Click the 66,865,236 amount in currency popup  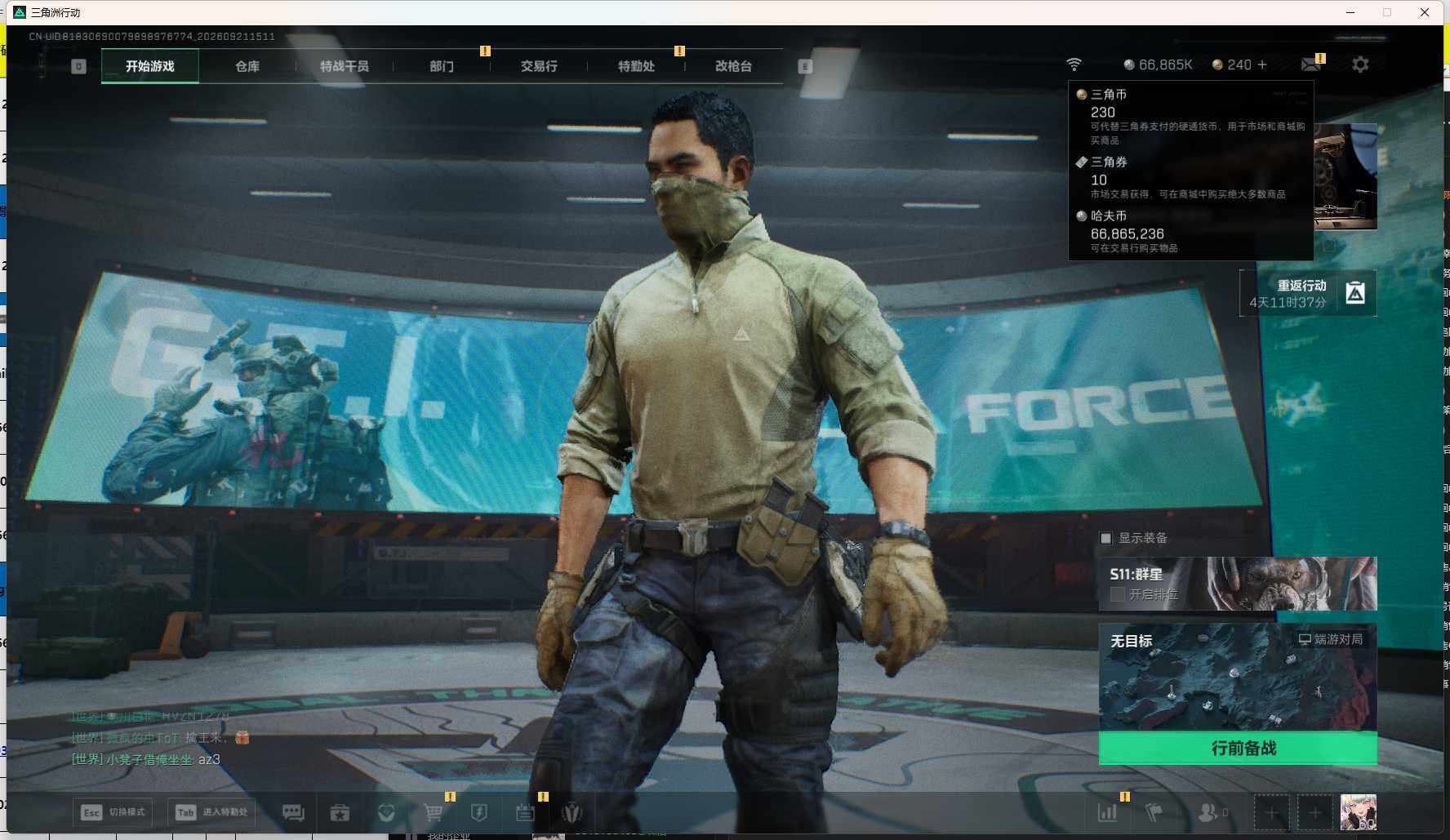1128,233
